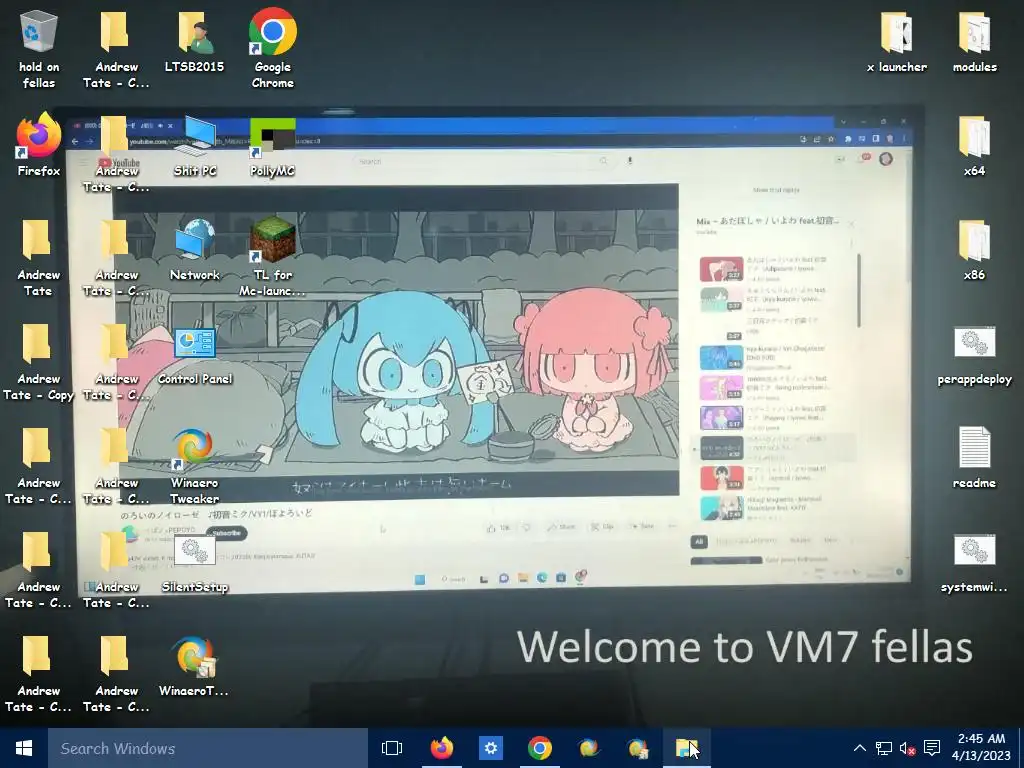This screenshot has width=1024, height=768.
Task: Select the SilentSetup file icon
Action: point(195,563)
